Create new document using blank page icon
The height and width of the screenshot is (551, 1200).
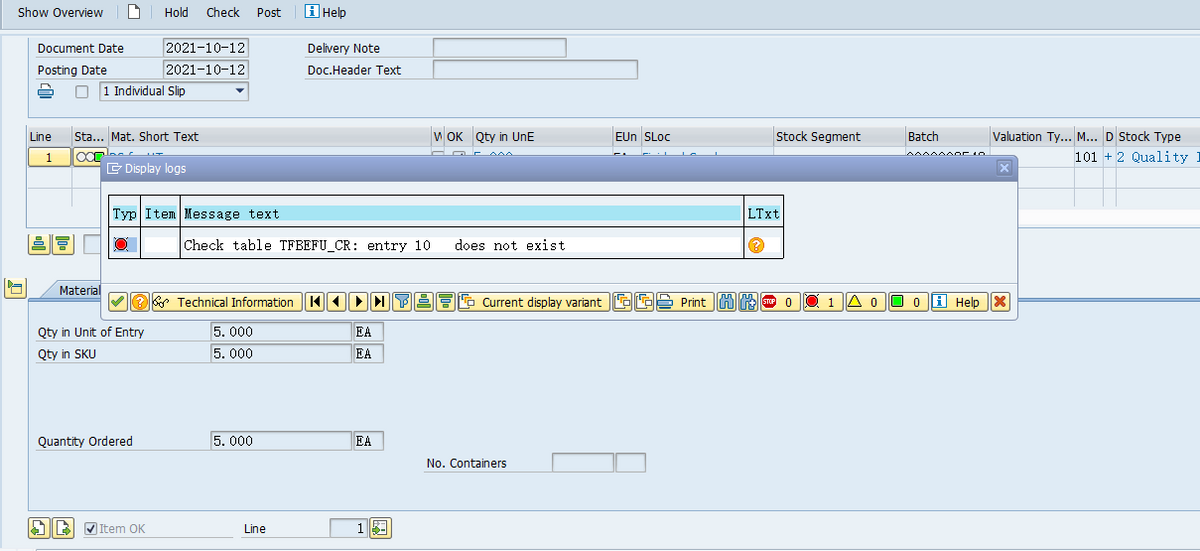(133, 12)
